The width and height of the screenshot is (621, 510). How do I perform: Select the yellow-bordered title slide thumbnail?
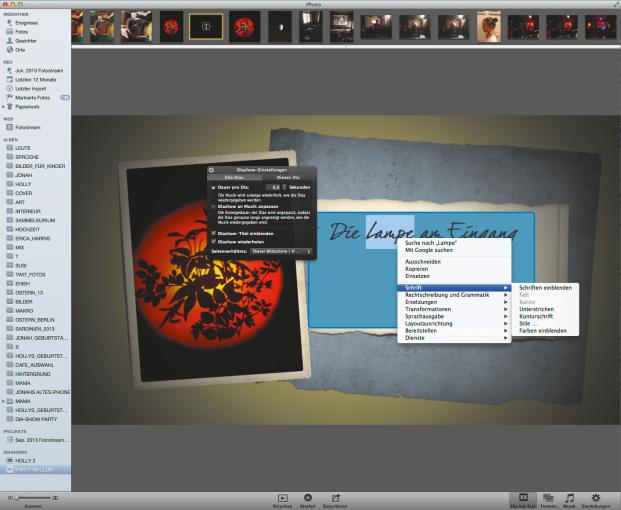coord(206,27)
